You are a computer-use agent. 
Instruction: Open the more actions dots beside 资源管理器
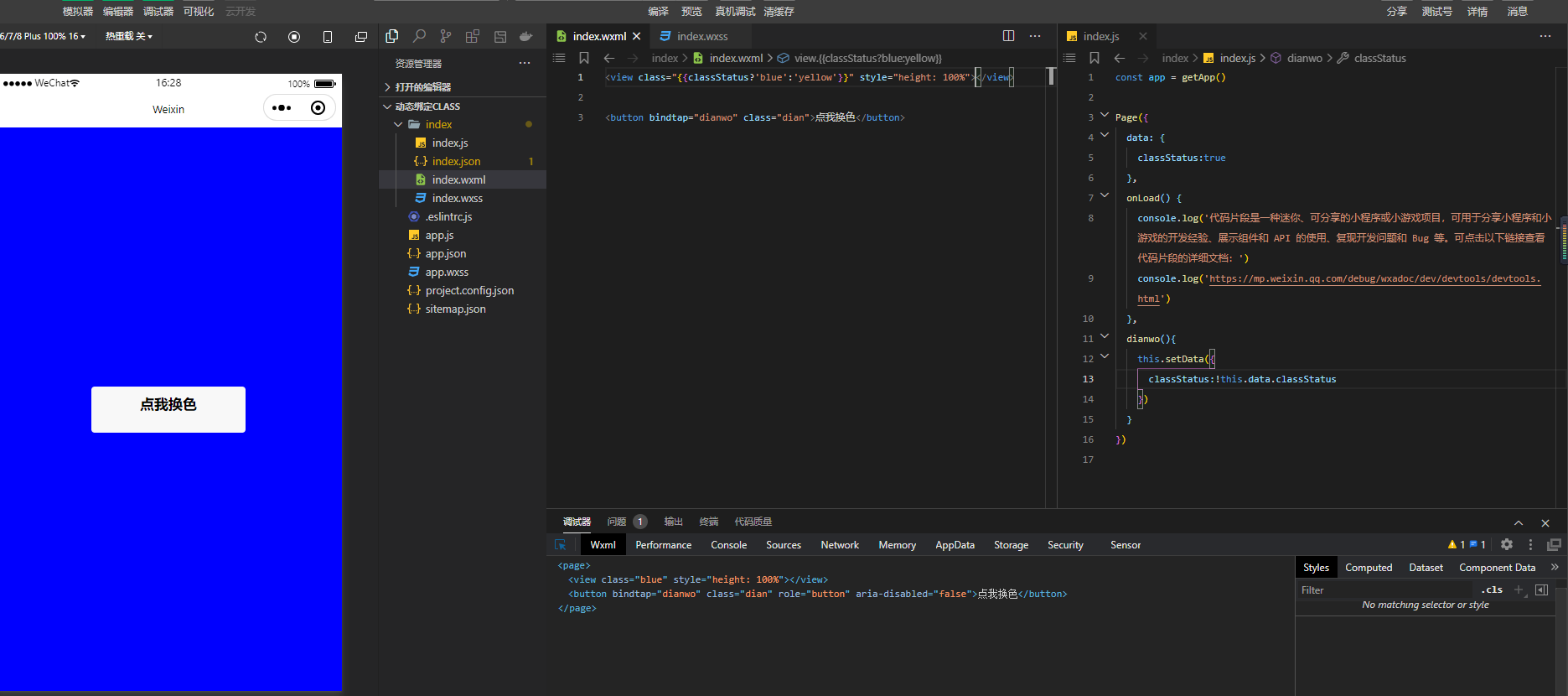click(x=525, y=63)
